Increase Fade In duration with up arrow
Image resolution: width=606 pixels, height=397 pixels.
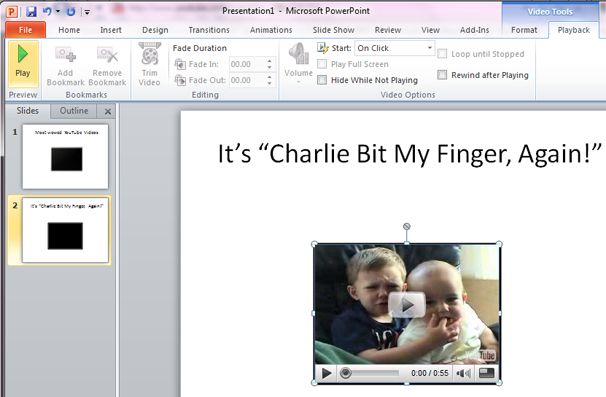tap(269, 61)
